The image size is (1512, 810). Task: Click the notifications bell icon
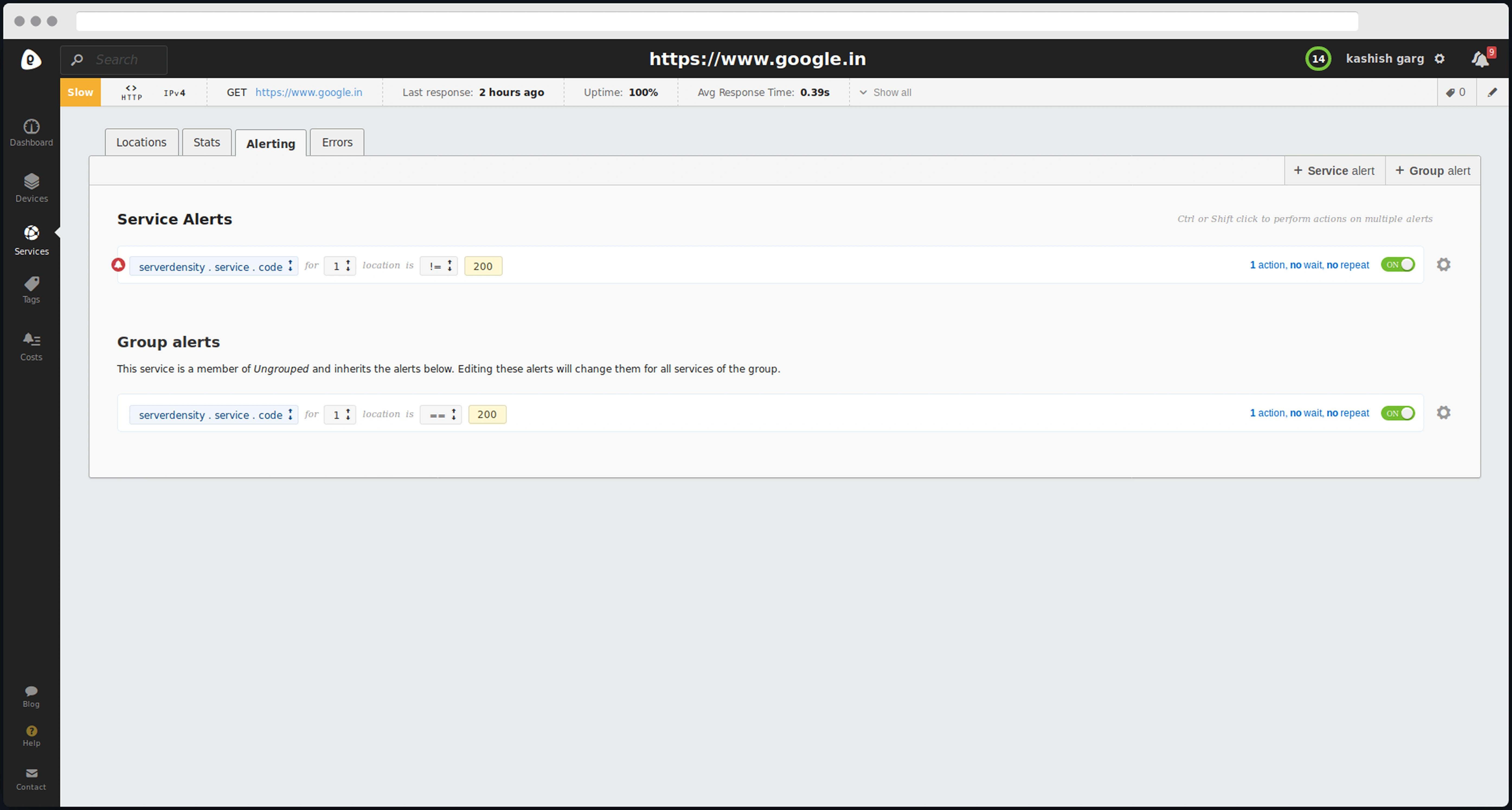[1480, 59]
